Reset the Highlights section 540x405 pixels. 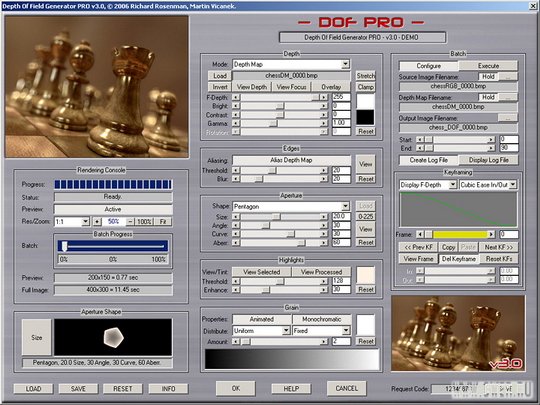[365, 290]
